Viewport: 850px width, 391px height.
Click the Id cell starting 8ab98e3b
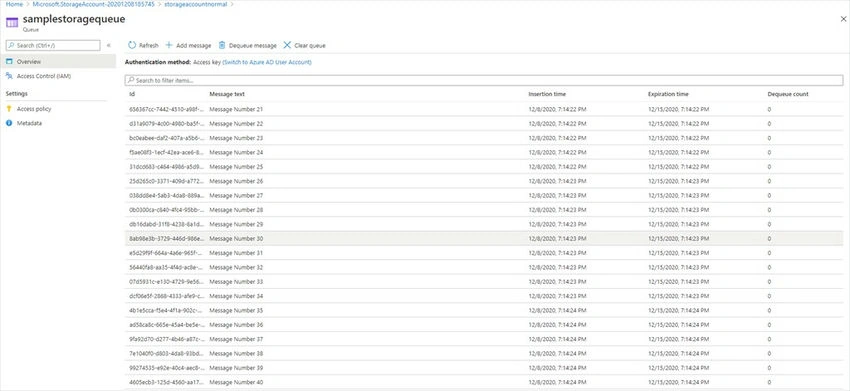point(167,239)
